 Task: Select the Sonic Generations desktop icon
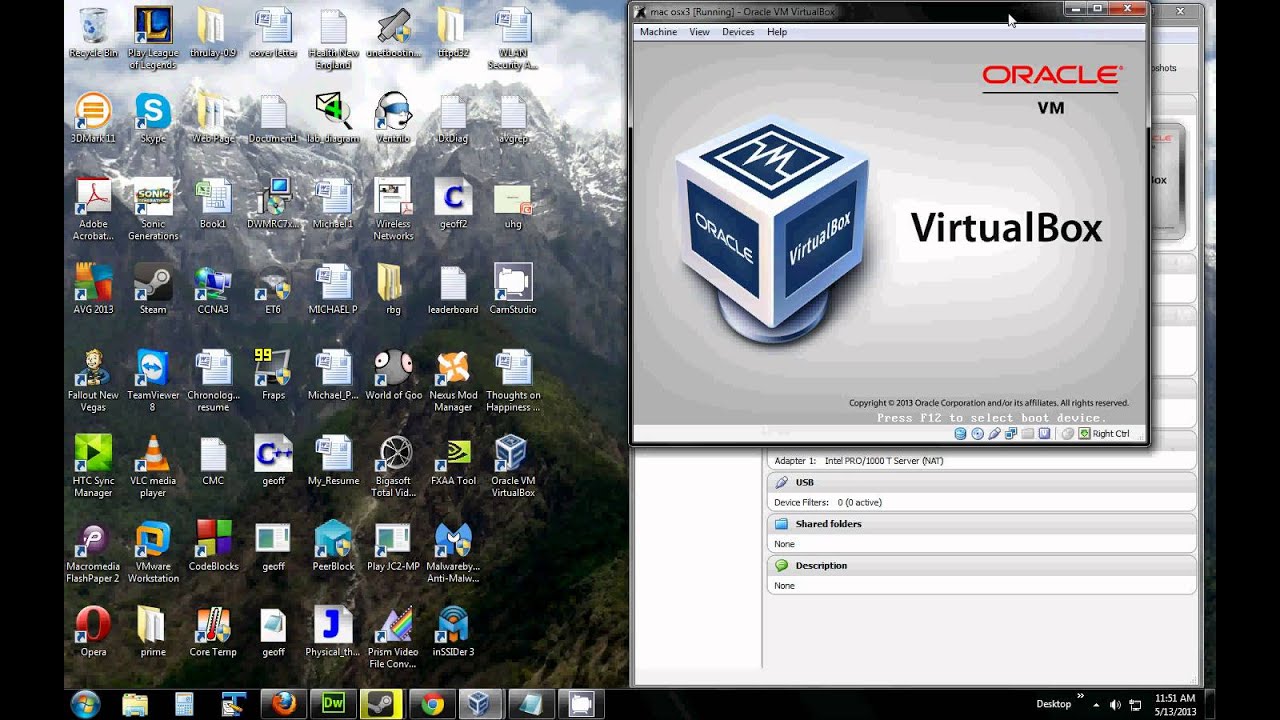(153, 209)
